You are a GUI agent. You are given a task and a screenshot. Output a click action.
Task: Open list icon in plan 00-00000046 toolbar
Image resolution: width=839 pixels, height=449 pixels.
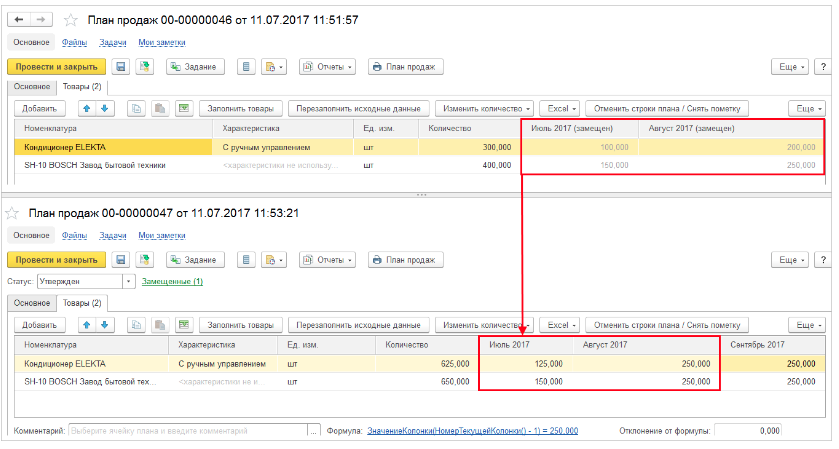[246, 67]
